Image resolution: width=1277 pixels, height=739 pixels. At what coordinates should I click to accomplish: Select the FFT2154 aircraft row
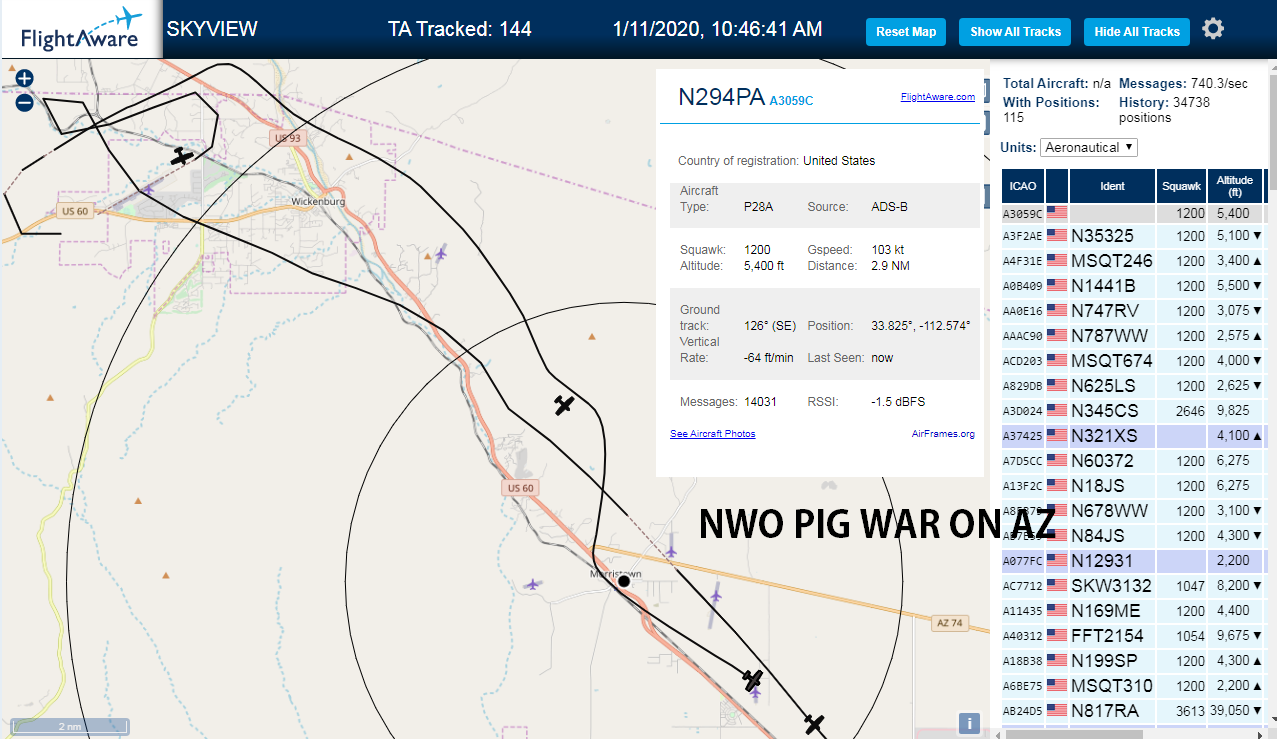click(1134, 636)
